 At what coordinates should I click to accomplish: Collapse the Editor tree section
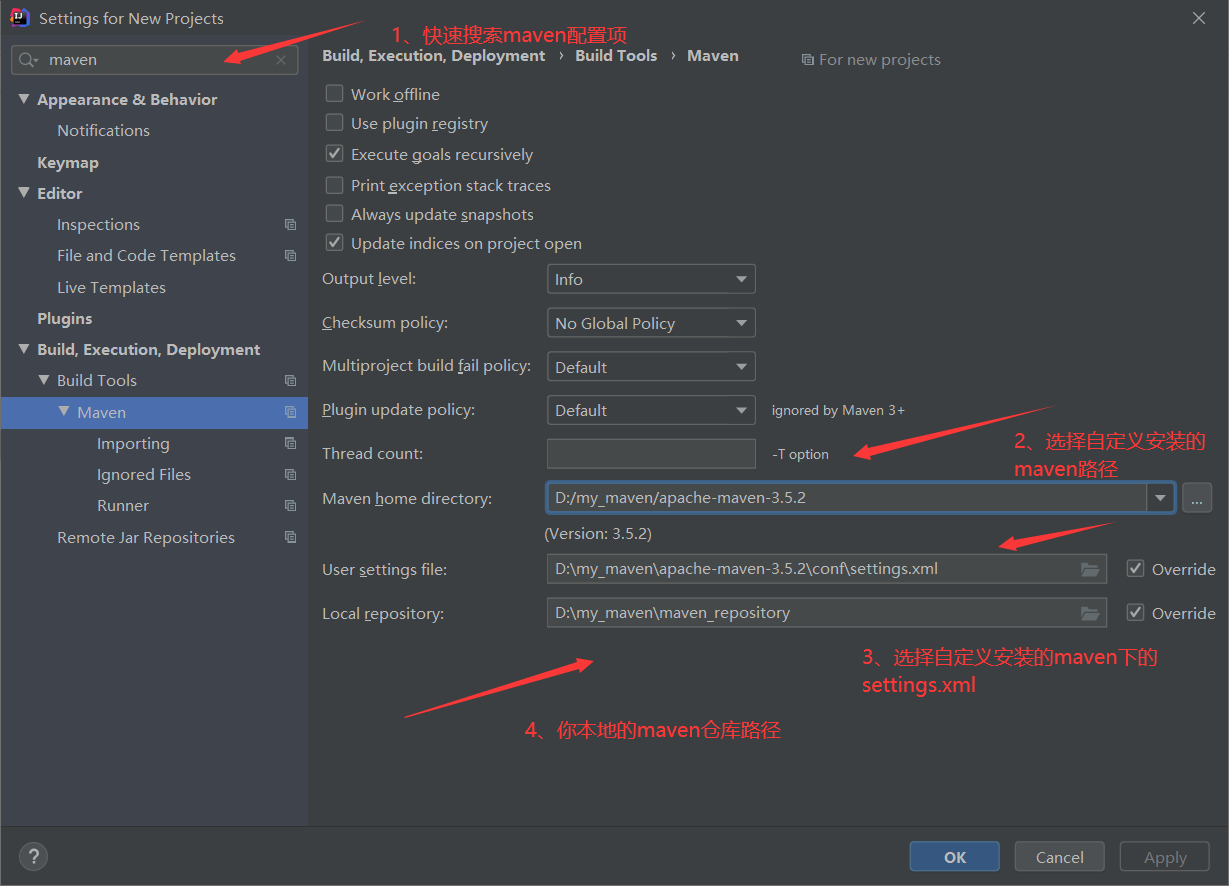pyautogui.click(x=24, y=193)
